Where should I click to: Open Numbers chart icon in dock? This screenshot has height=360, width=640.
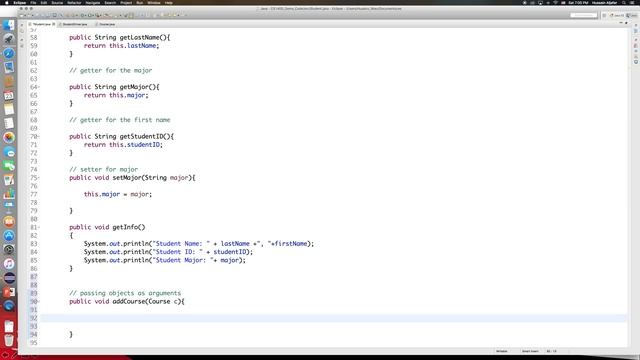coord(9,194)
